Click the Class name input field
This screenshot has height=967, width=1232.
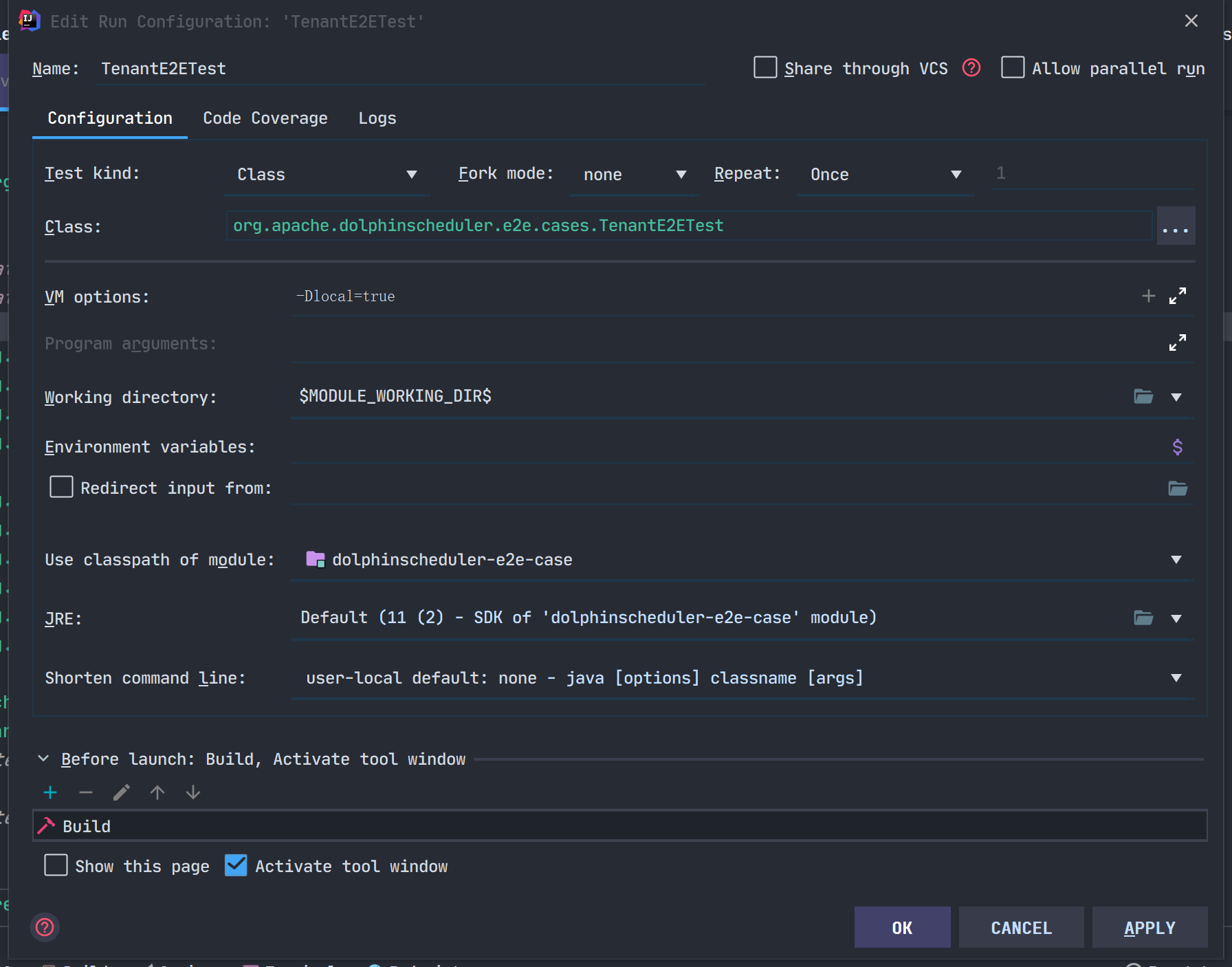coord(687,226)
